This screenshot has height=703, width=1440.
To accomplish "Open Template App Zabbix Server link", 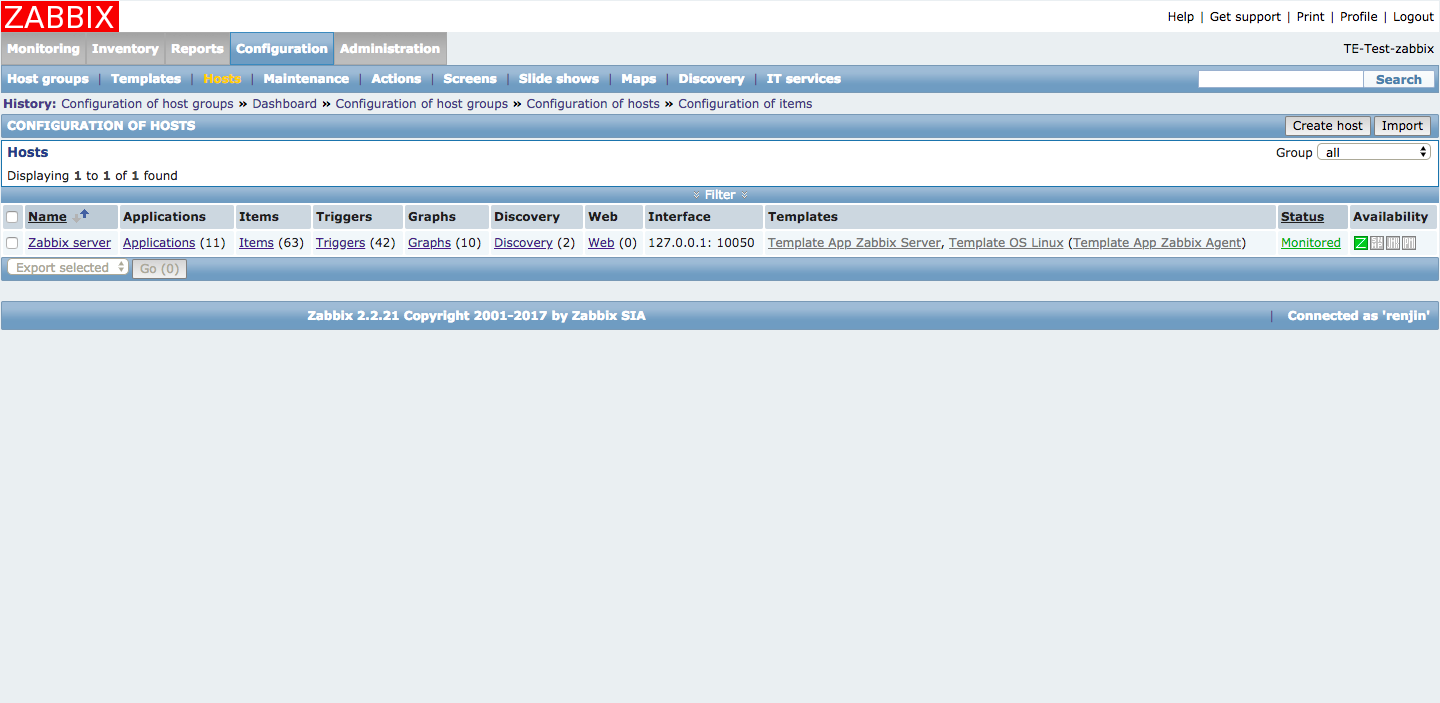I will click(x=854, y=243).
